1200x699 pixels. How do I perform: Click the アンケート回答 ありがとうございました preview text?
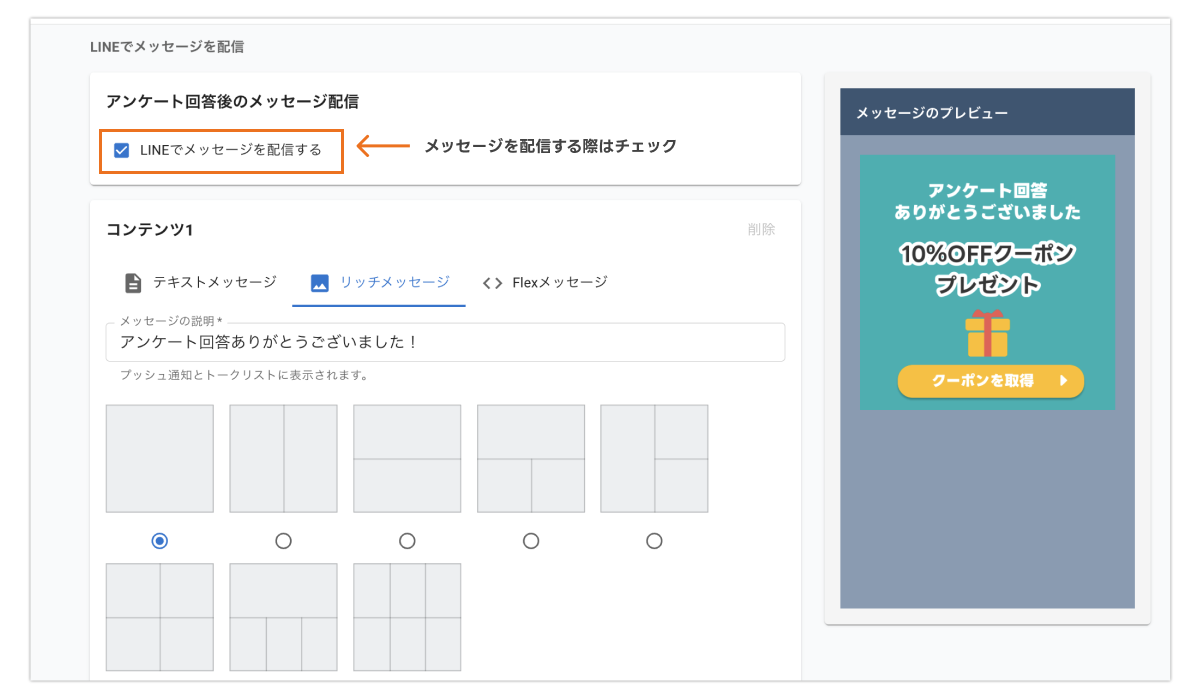[988, 201]
